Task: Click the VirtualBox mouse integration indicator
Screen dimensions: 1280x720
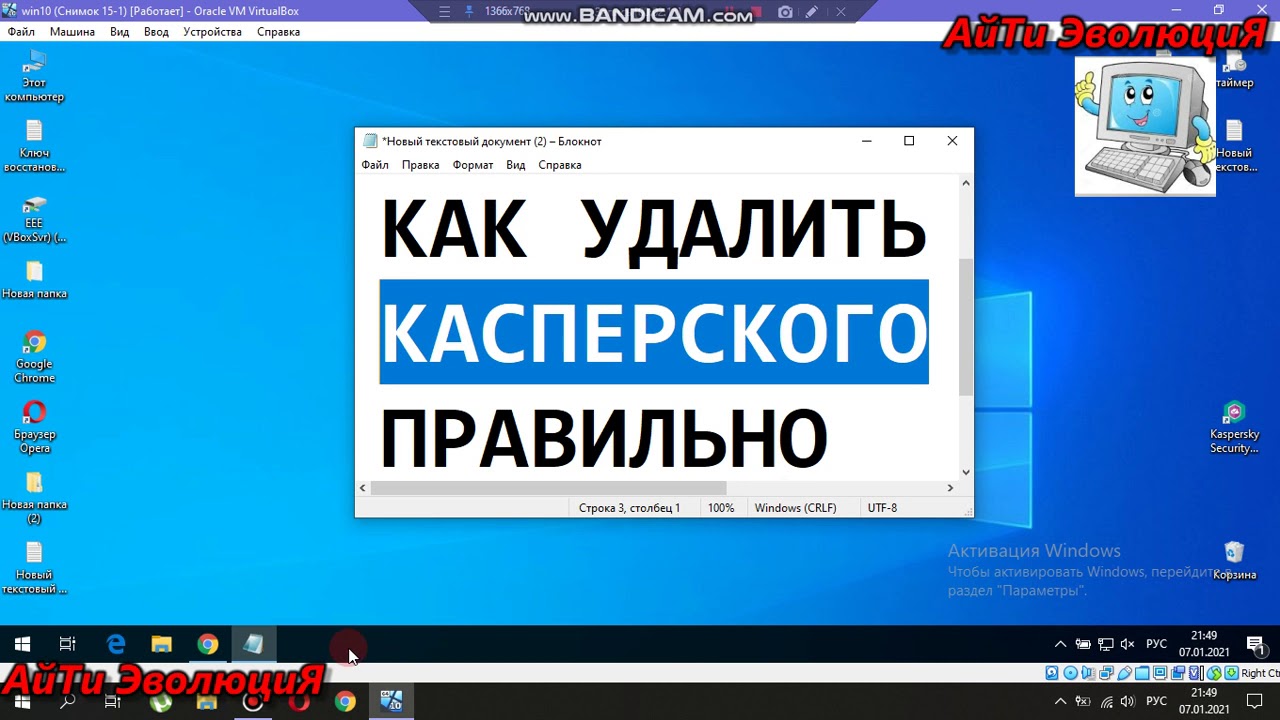Action: click(1214, 673)
